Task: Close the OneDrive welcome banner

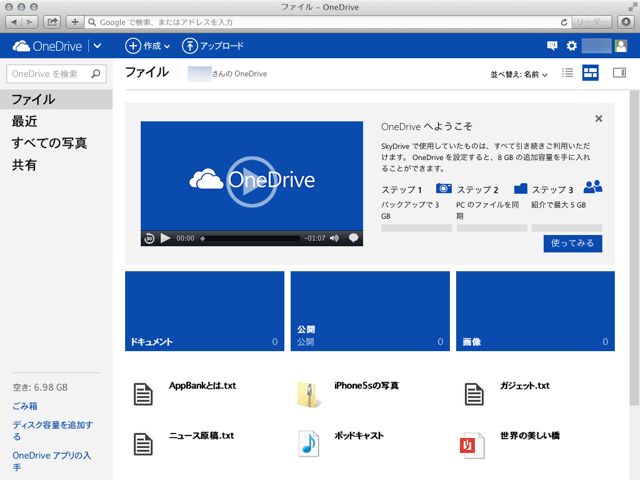Action: pos(599,119)
